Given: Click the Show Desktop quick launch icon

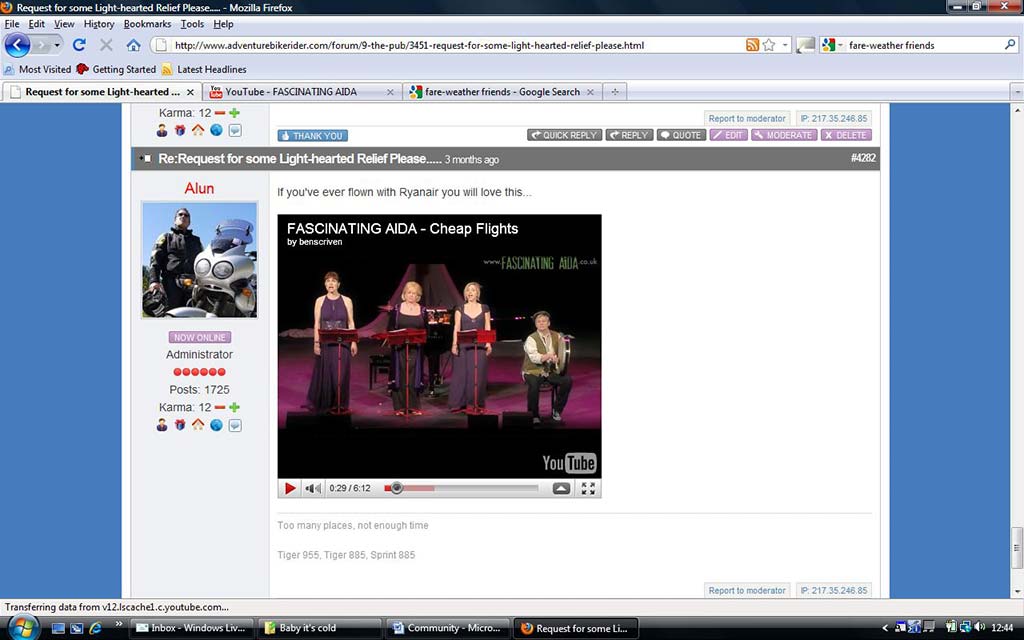Looking at the screenshot, I should 58,628.
